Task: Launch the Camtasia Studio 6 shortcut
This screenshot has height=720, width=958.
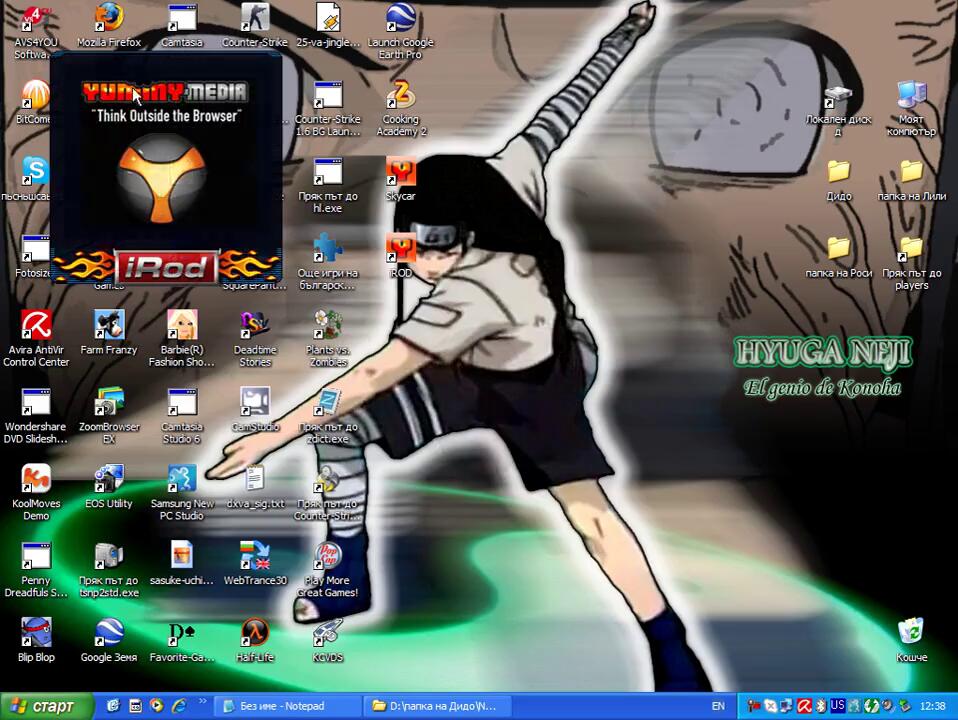Action: [181, 403]
